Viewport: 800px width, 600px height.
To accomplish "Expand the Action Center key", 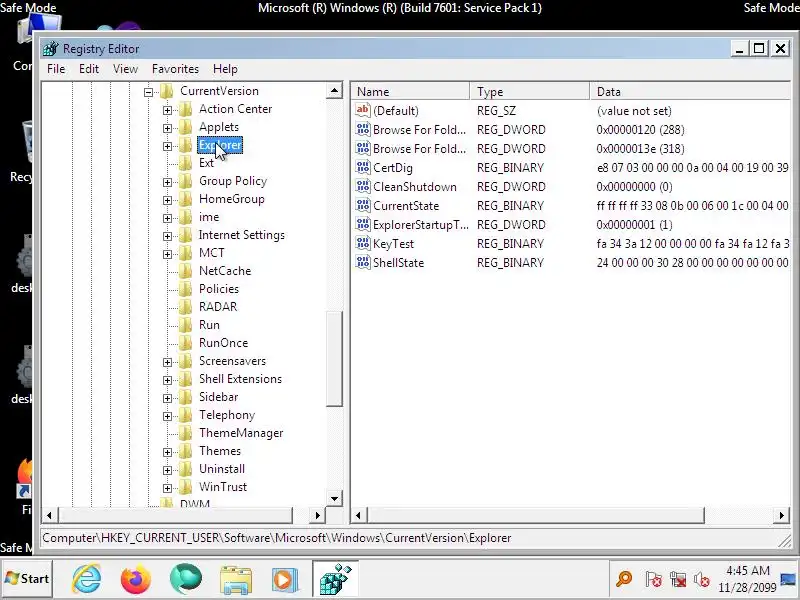I will tap(167, 110).
